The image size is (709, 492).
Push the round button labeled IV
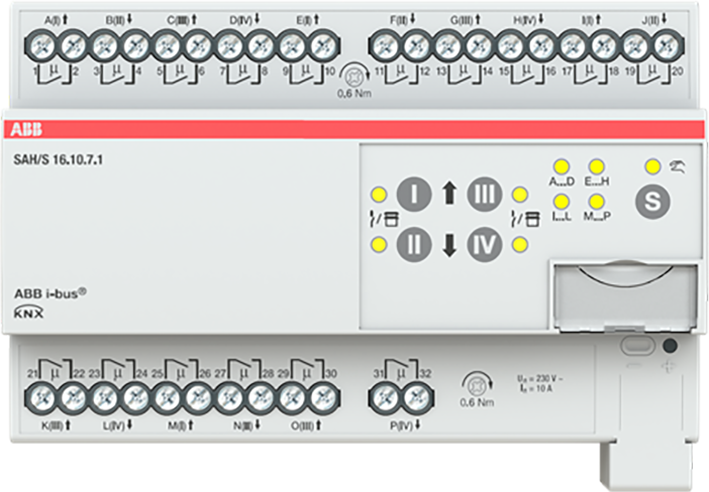click(484, 245)
